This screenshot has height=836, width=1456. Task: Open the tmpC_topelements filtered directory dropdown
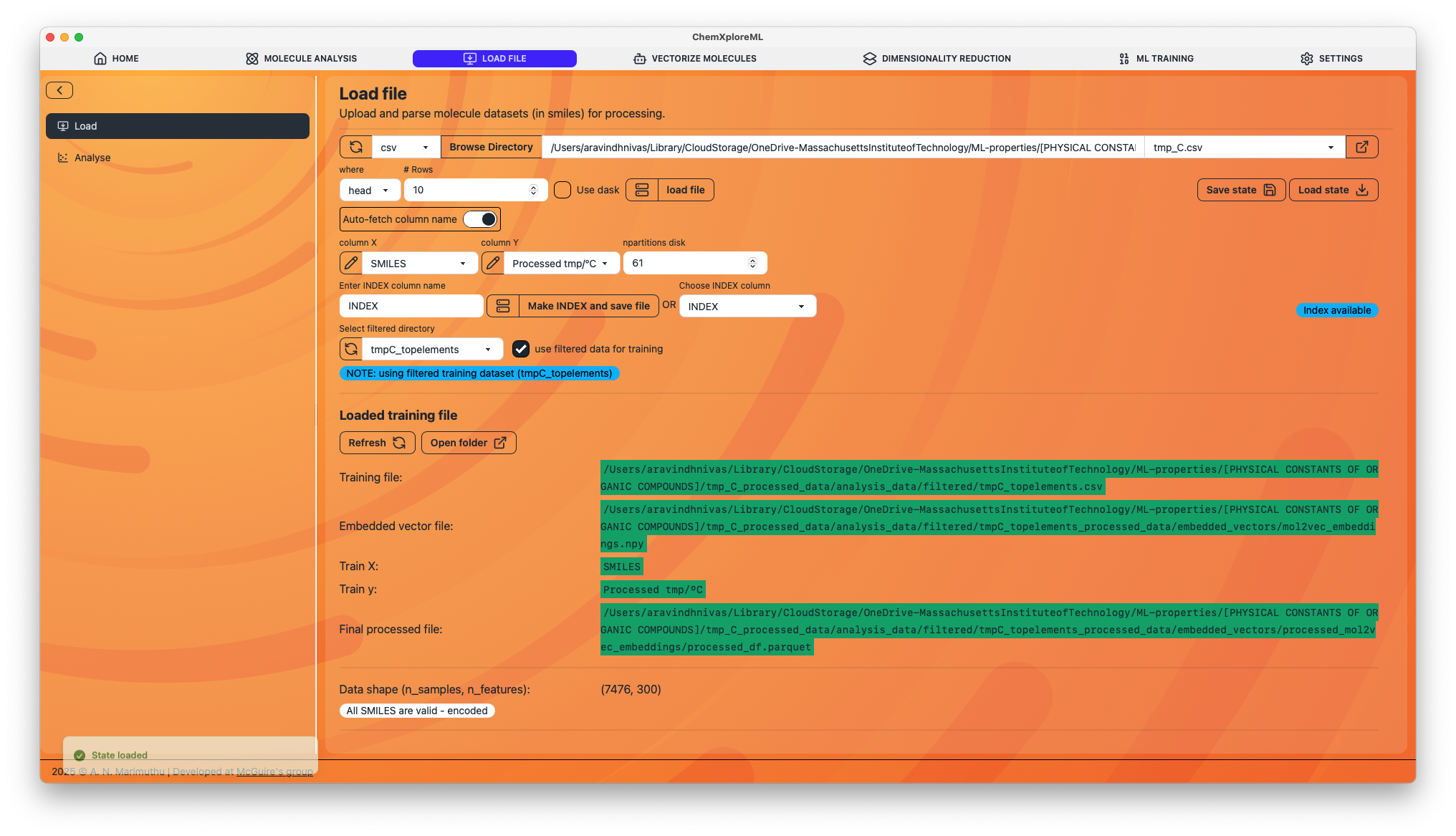pyautogui.click(x=432, y=349)
